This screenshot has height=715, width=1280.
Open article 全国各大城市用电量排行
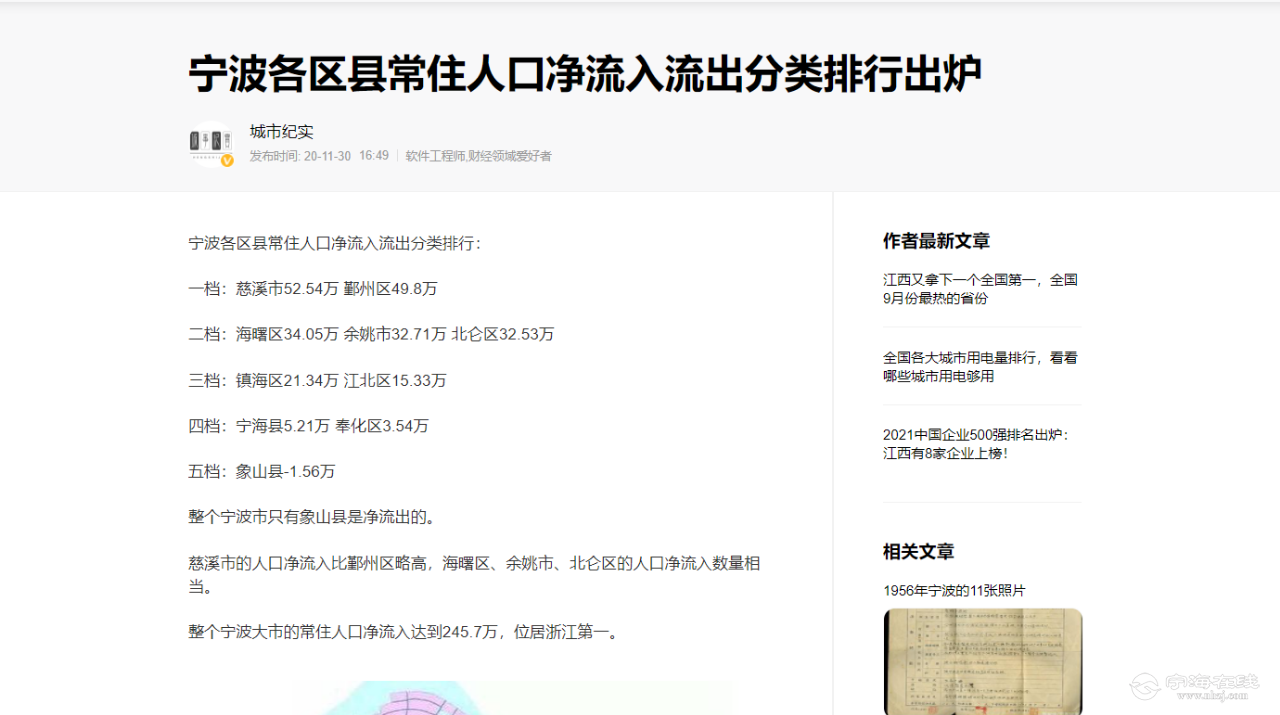pos(980,367)
